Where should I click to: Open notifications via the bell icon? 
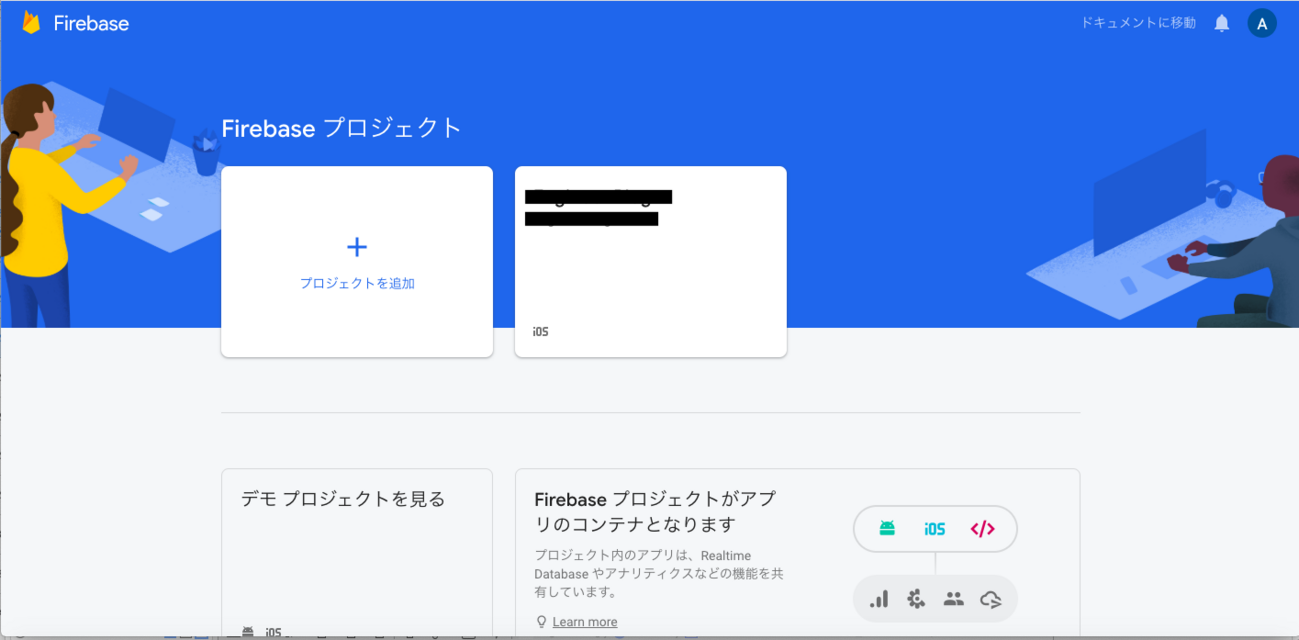coord(1221,22)
